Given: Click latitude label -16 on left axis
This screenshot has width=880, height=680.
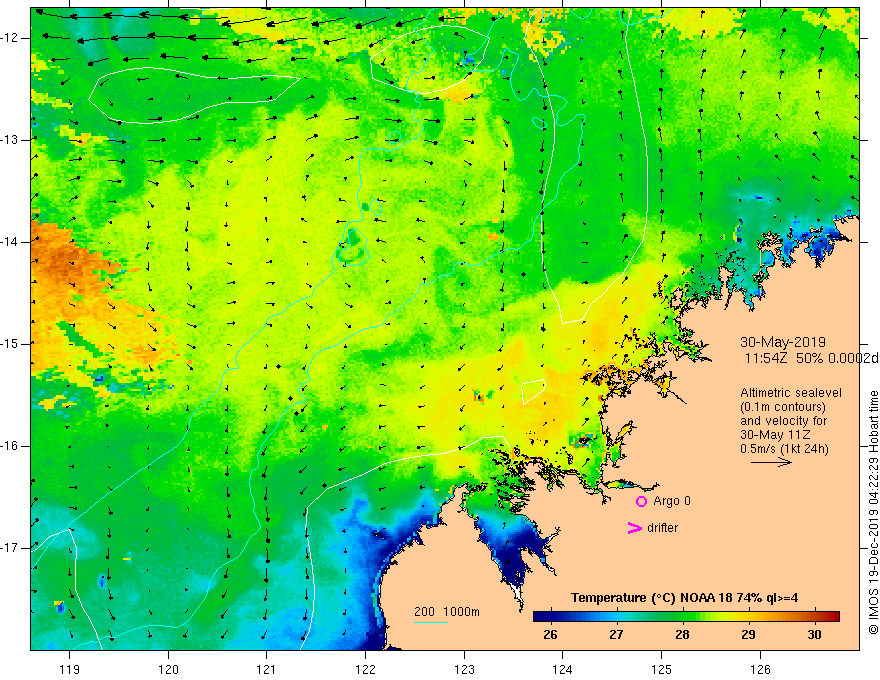Looking at the screenshot, I should [x=11, y=446].
